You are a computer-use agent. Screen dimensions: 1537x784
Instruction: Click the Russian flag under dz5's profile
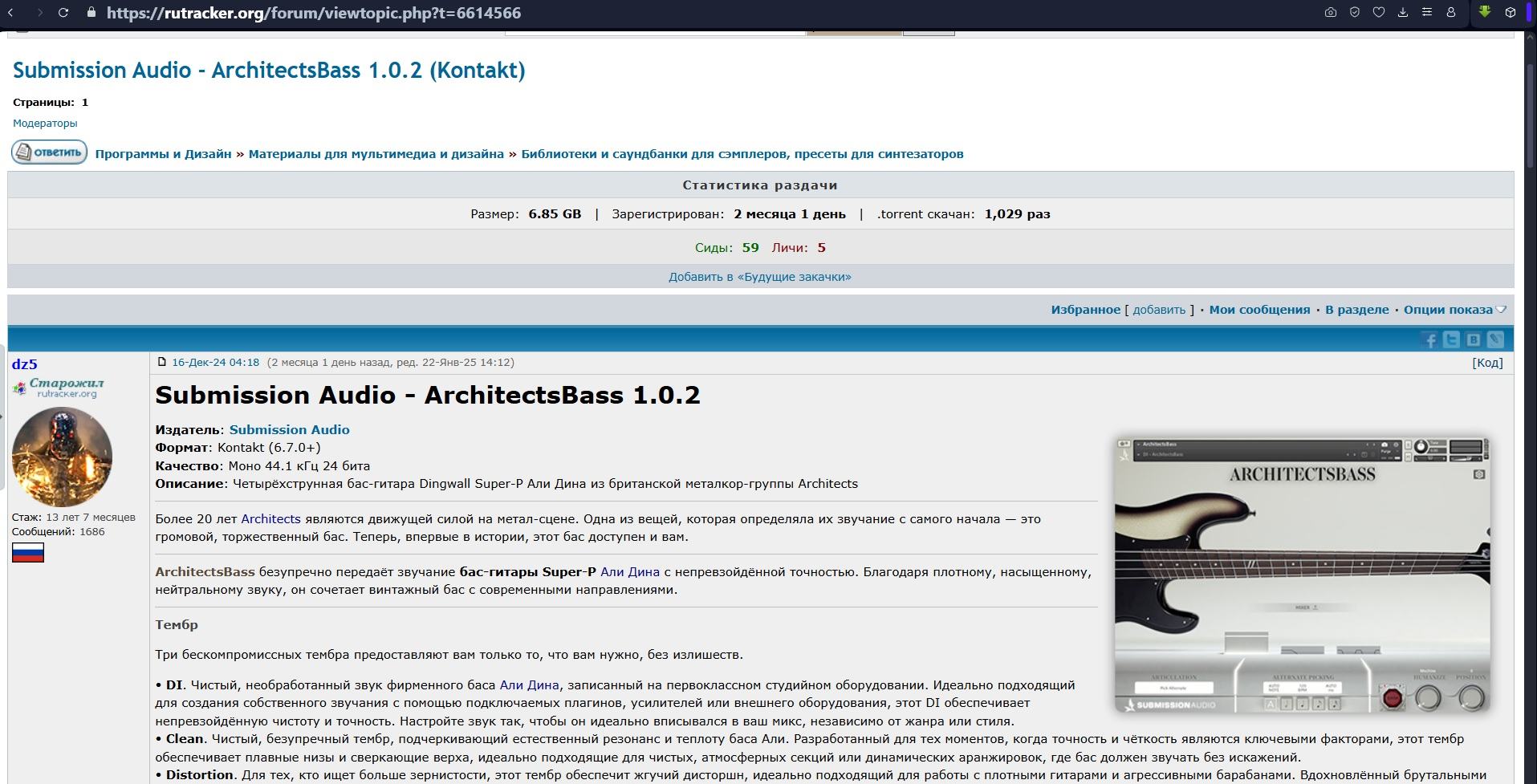coord(28,553)
